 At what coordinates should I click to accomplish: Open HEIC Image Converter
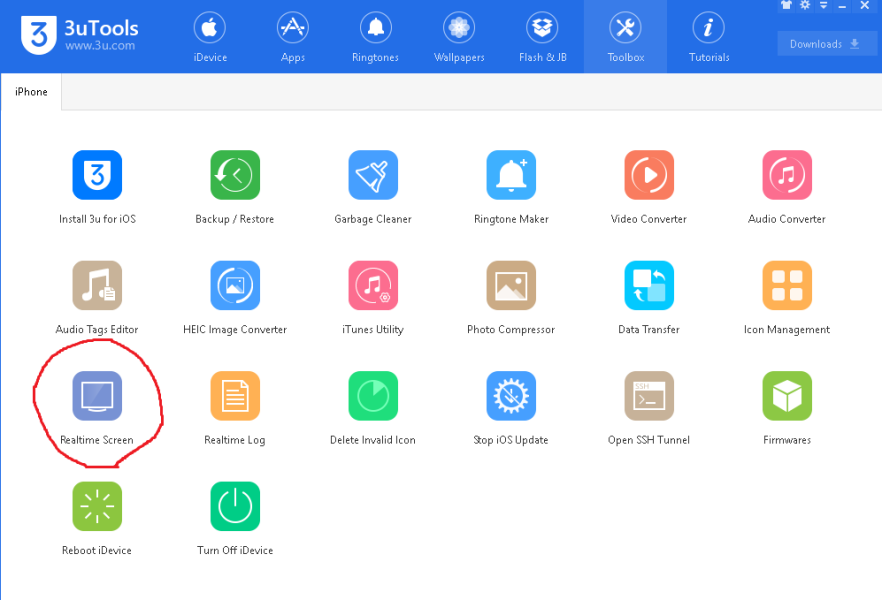pyautogui.click(x=235, y=285)
